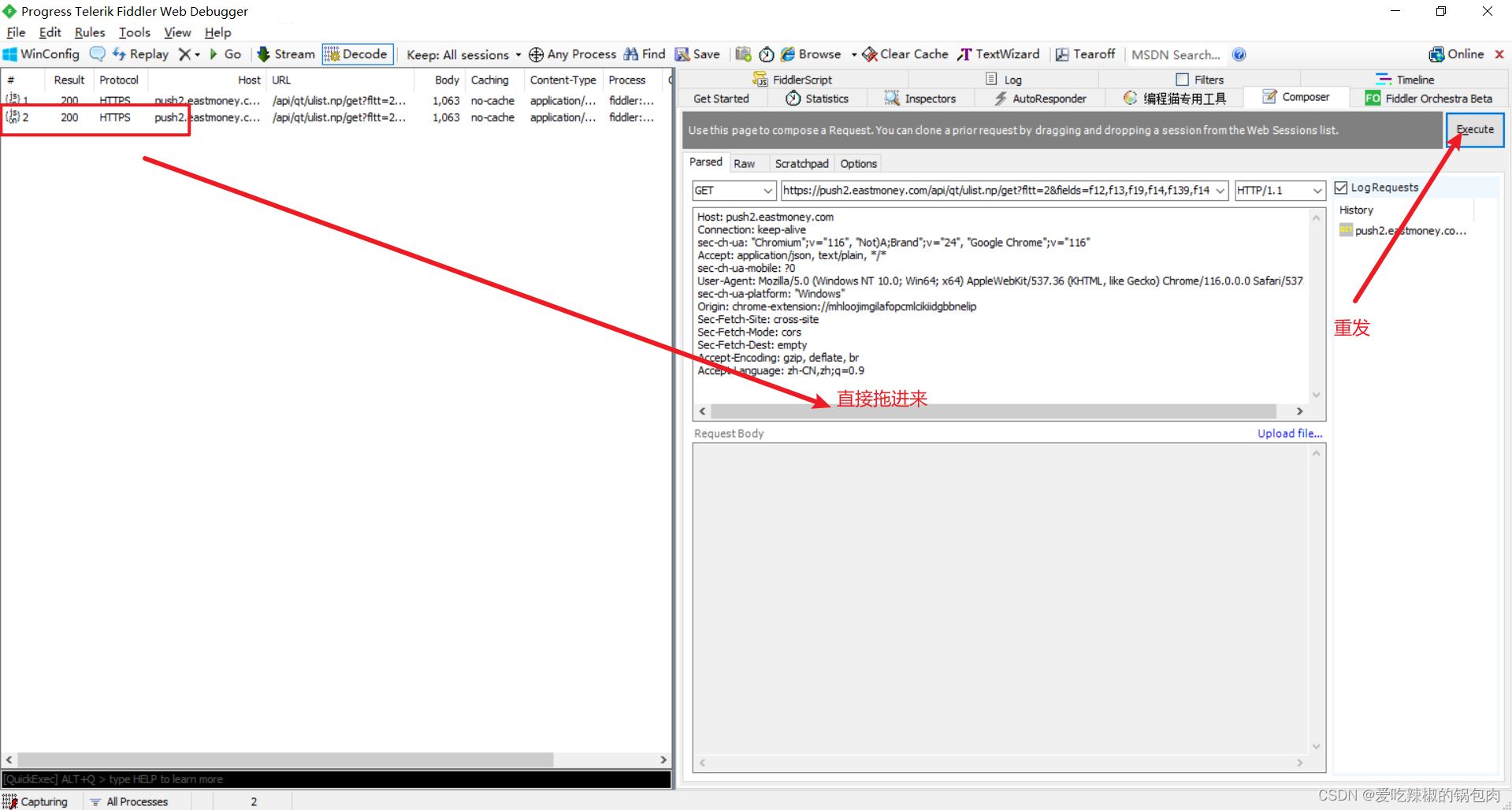Click the Any Process target icon
The width and height of the screenshot is (1512, 810).
tap(536, 54)
